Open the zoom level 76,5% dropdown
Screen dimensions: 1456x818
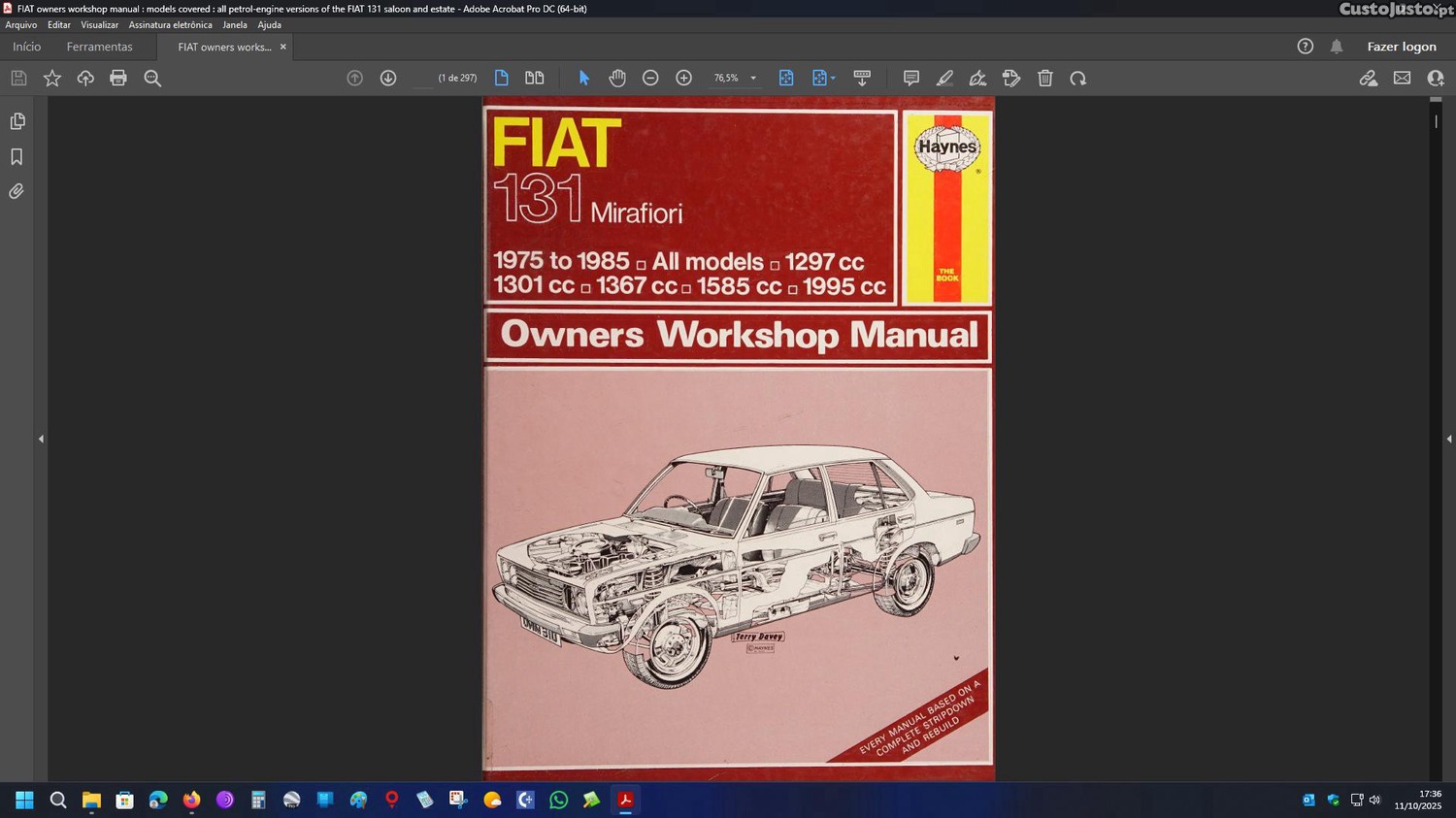click(753, 79)
